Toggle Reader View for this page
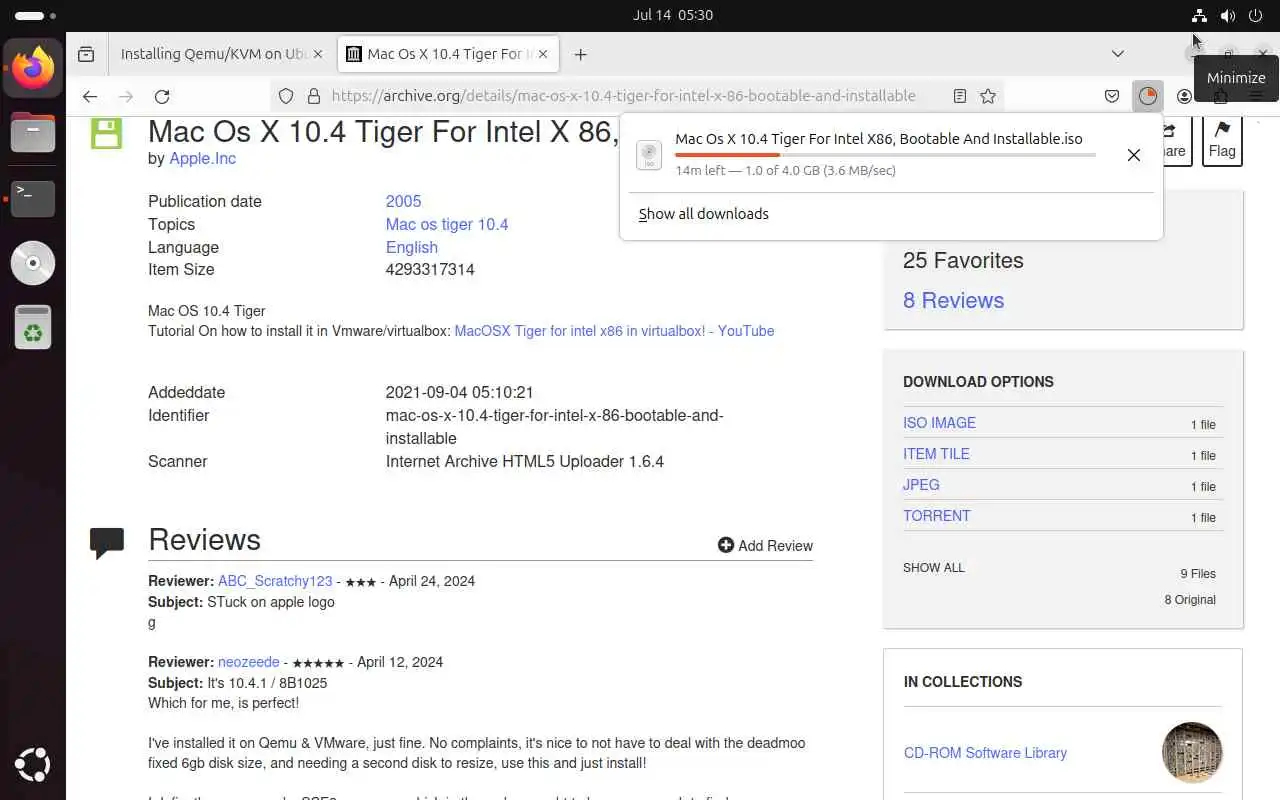The width and height of the screenshot is (1280, 800). (x=960, y=96)
